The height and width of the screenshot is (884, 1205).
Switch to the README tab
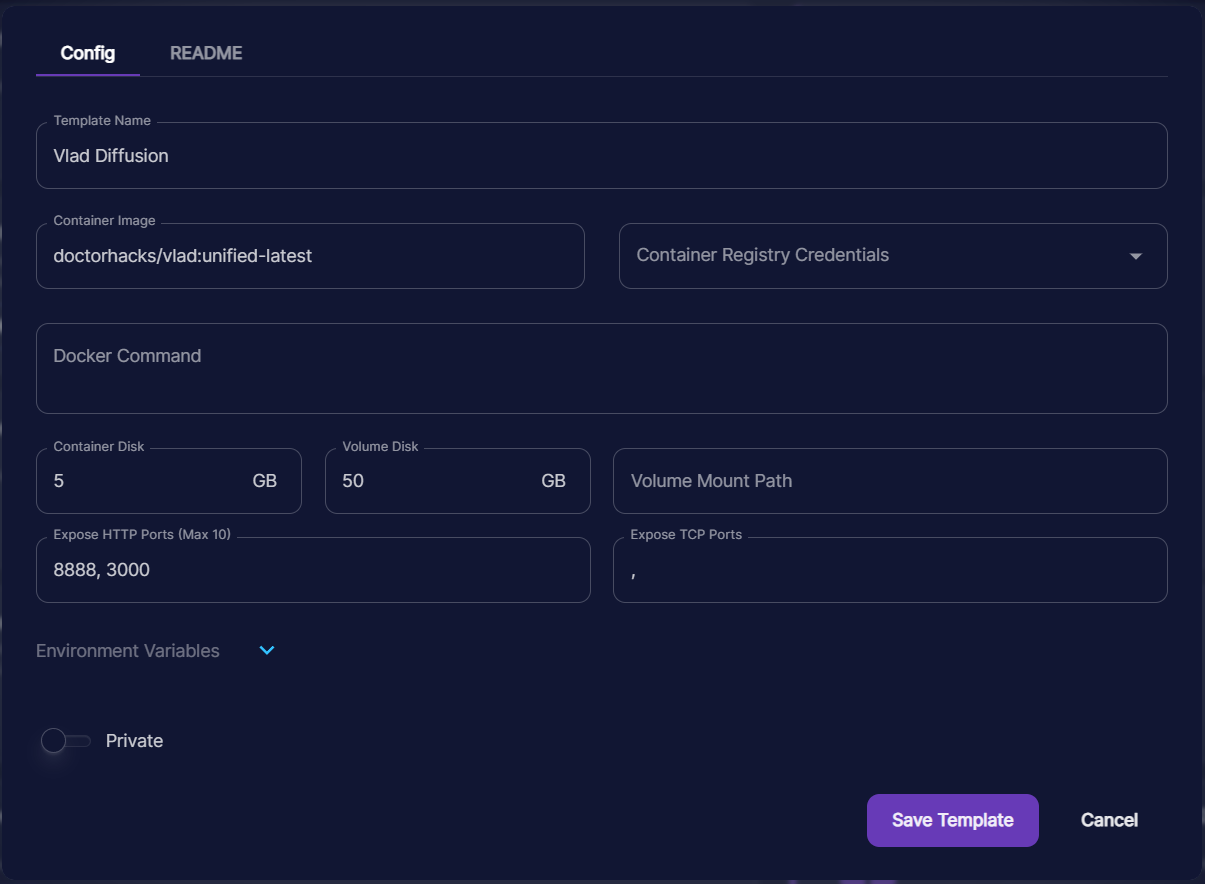click(206, 53)
